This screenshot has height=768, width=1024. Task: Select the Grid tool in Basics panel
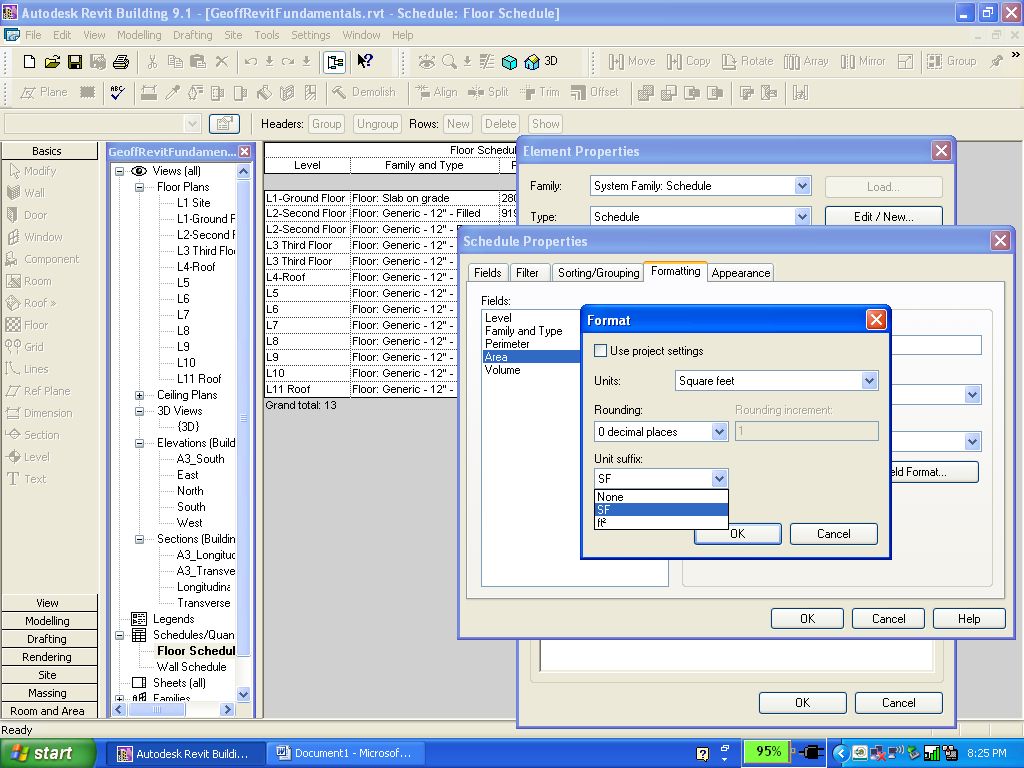pos(24,347)
